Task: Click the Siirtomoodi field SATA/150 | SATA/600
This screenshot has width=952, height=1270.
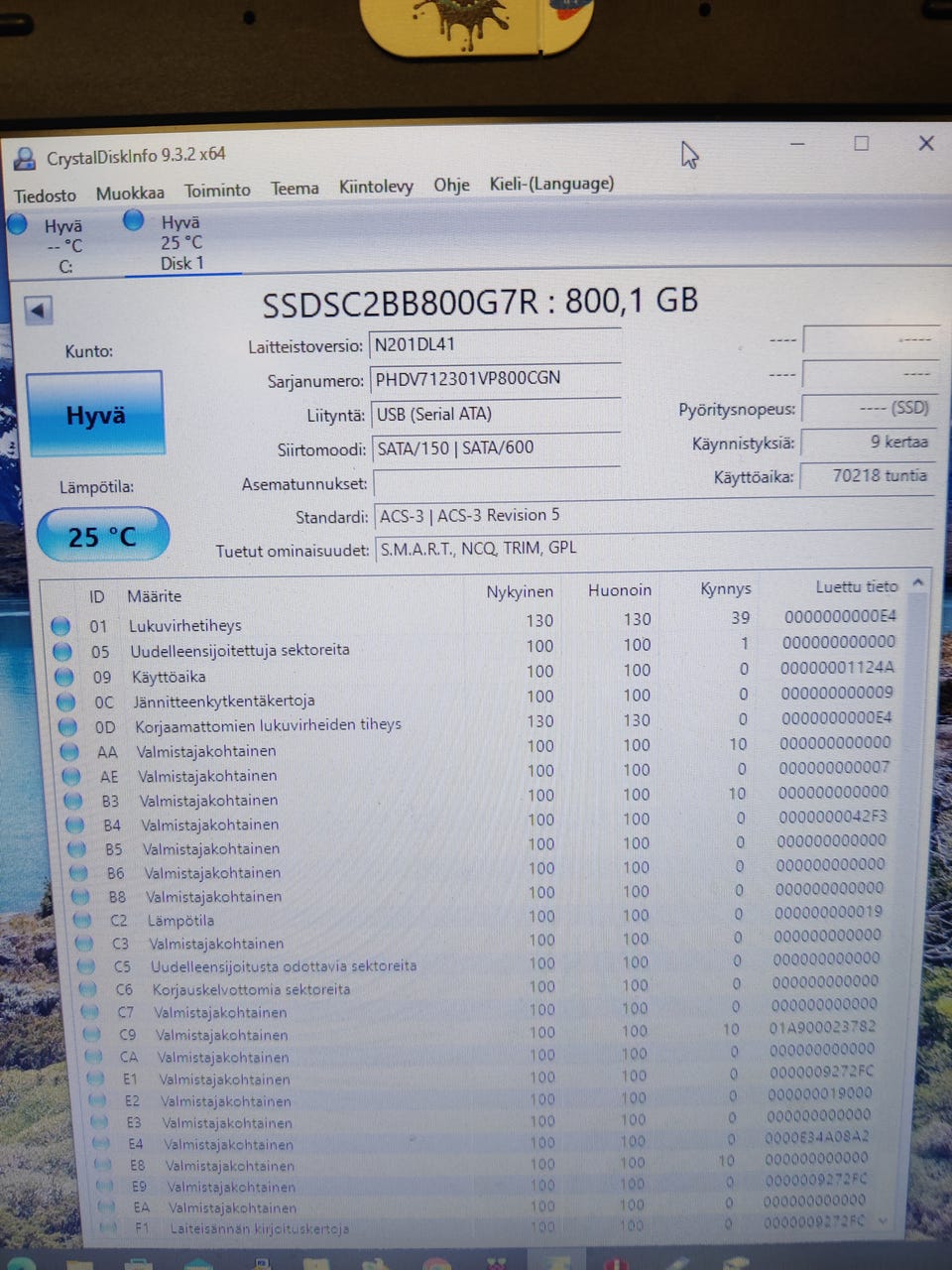Action: pos(496,448)
